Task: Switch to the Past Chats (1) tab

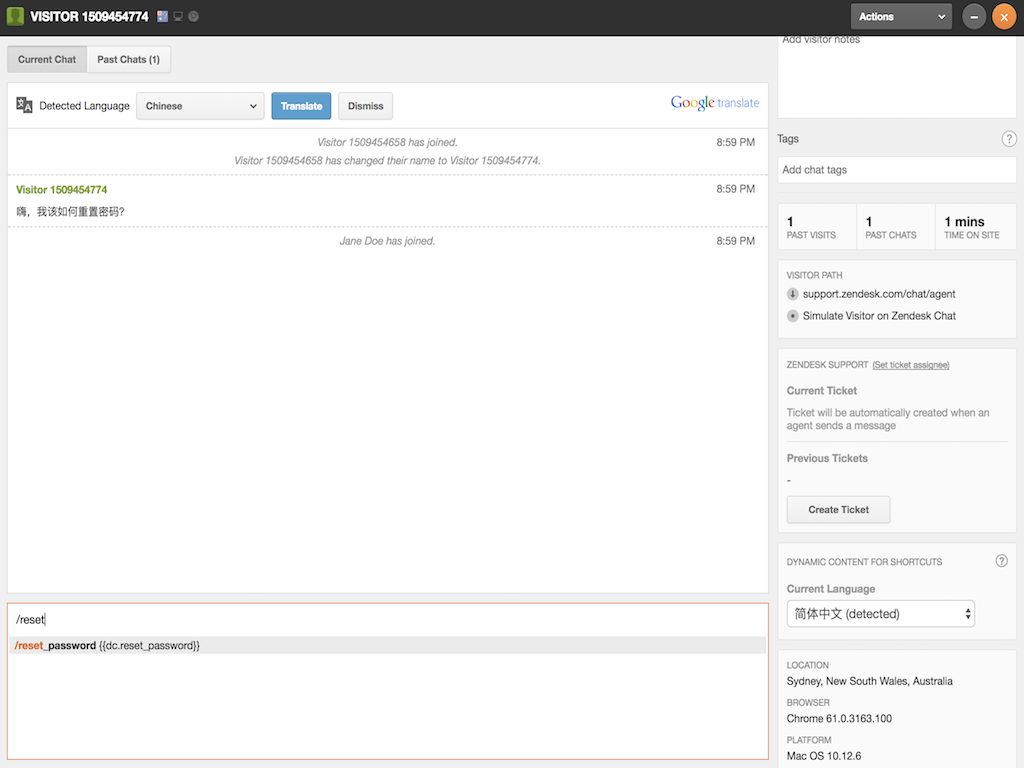Action: click(x=128, y=60)
